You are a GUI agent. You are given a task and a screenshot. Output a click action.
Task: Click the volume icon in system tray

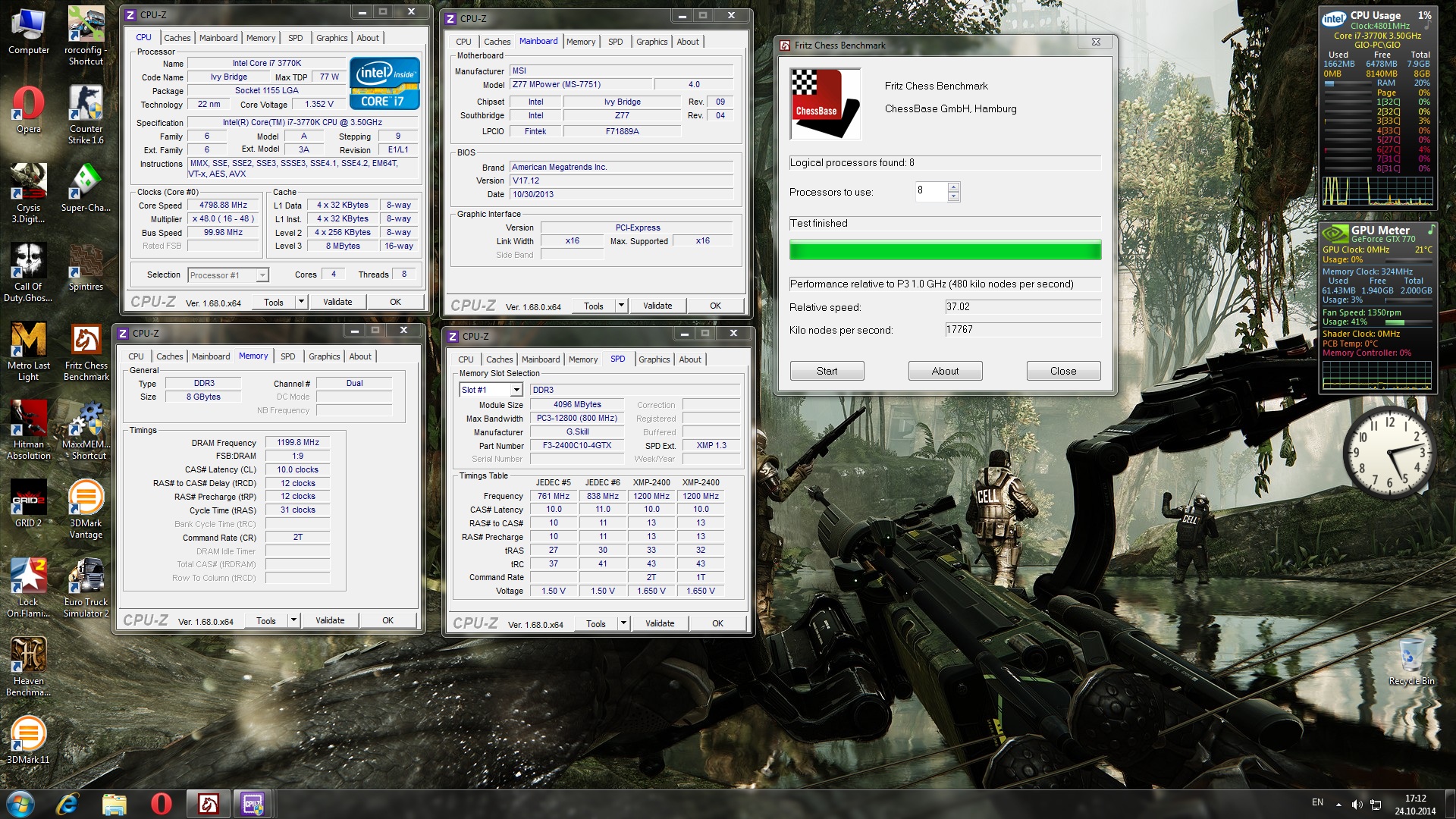pos(1357,805)
